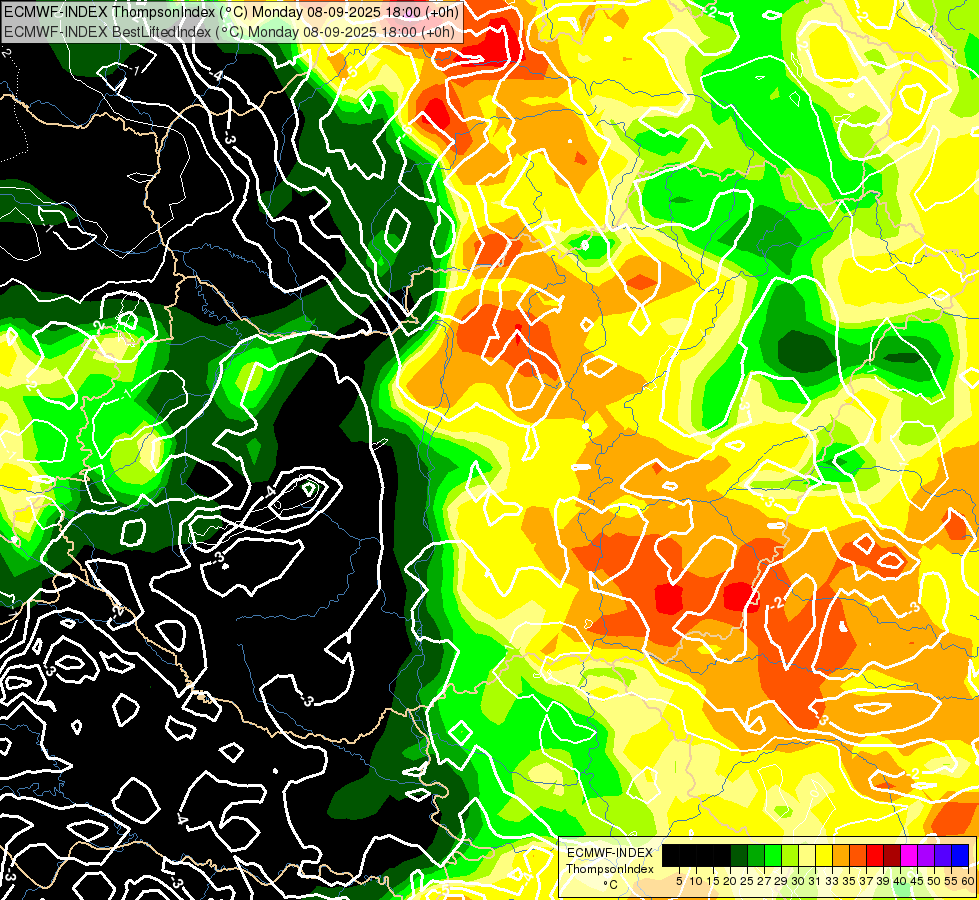Select the orange legend swatch between 33 and 35
This screenshot has width=979, height=900.
coord(840,855)
